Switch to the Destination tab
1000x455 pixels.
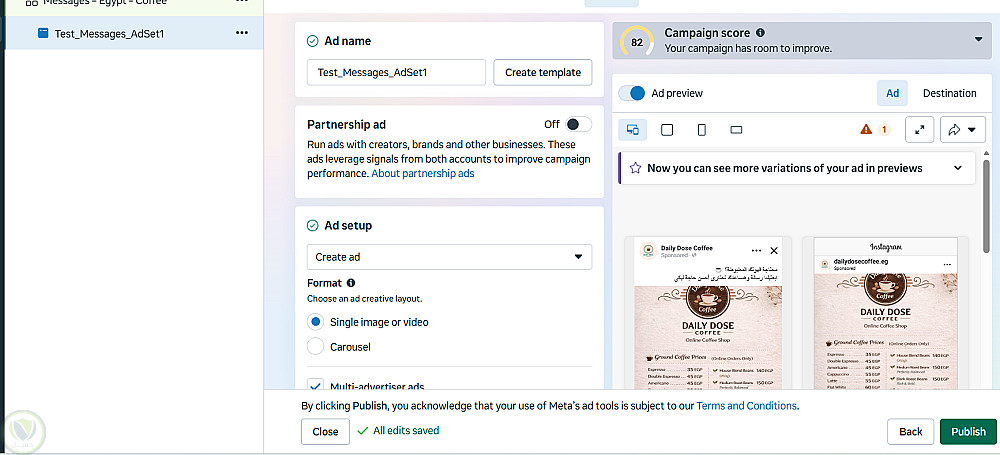pyautogui.click(x=949, y=93)
